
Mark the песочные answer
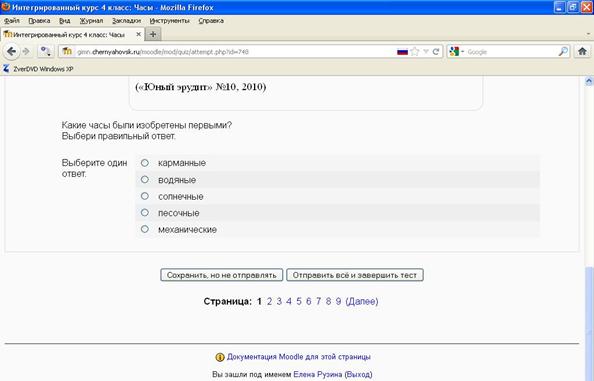(x=145, y=212)
